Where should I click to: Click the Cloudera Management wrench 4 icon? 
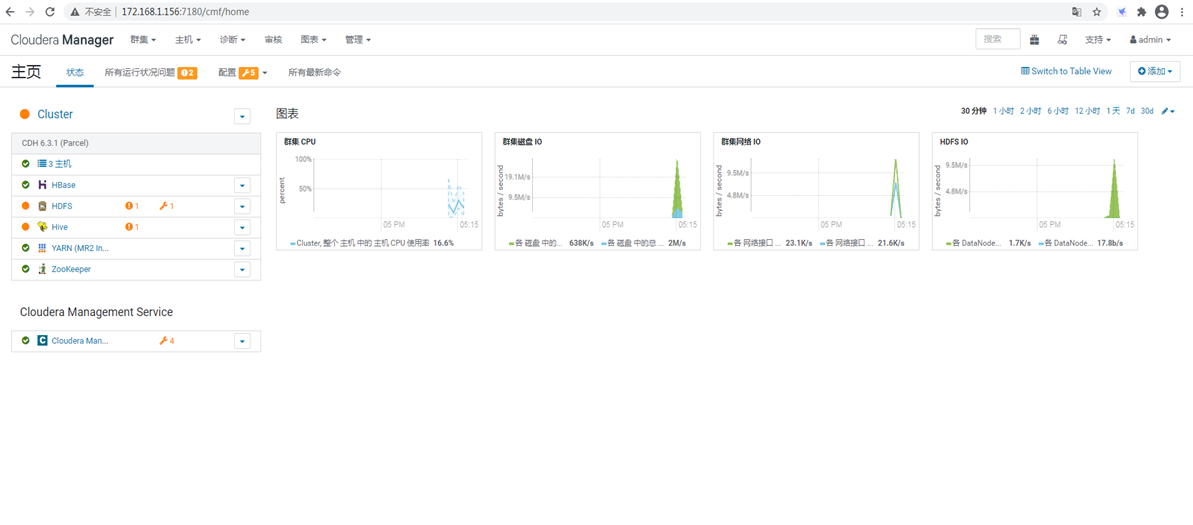(x=167, y=341)
